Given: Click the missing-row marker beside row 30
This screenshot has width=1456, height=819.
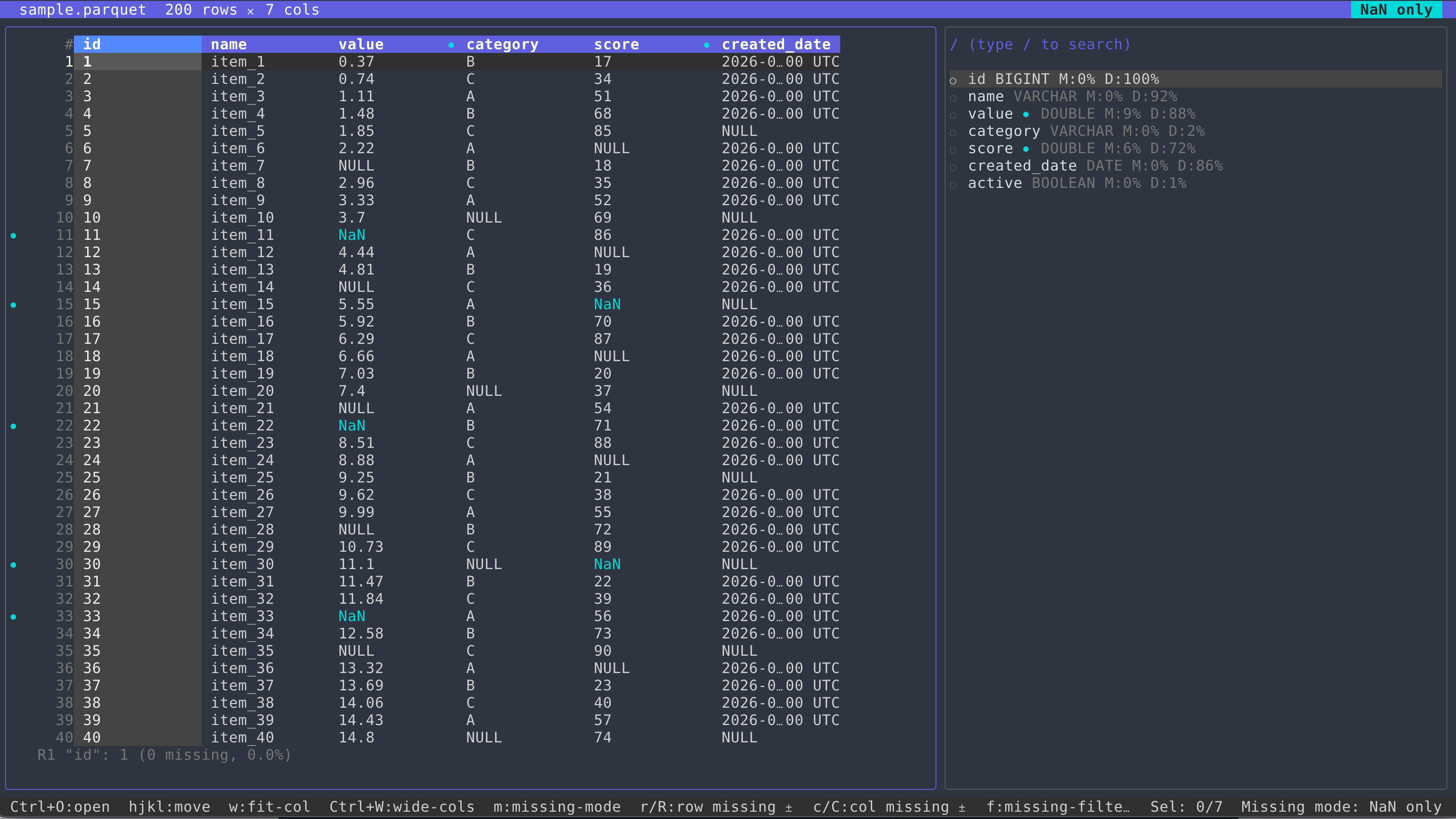Looking at the screenshot, I should tap(14, 564).
